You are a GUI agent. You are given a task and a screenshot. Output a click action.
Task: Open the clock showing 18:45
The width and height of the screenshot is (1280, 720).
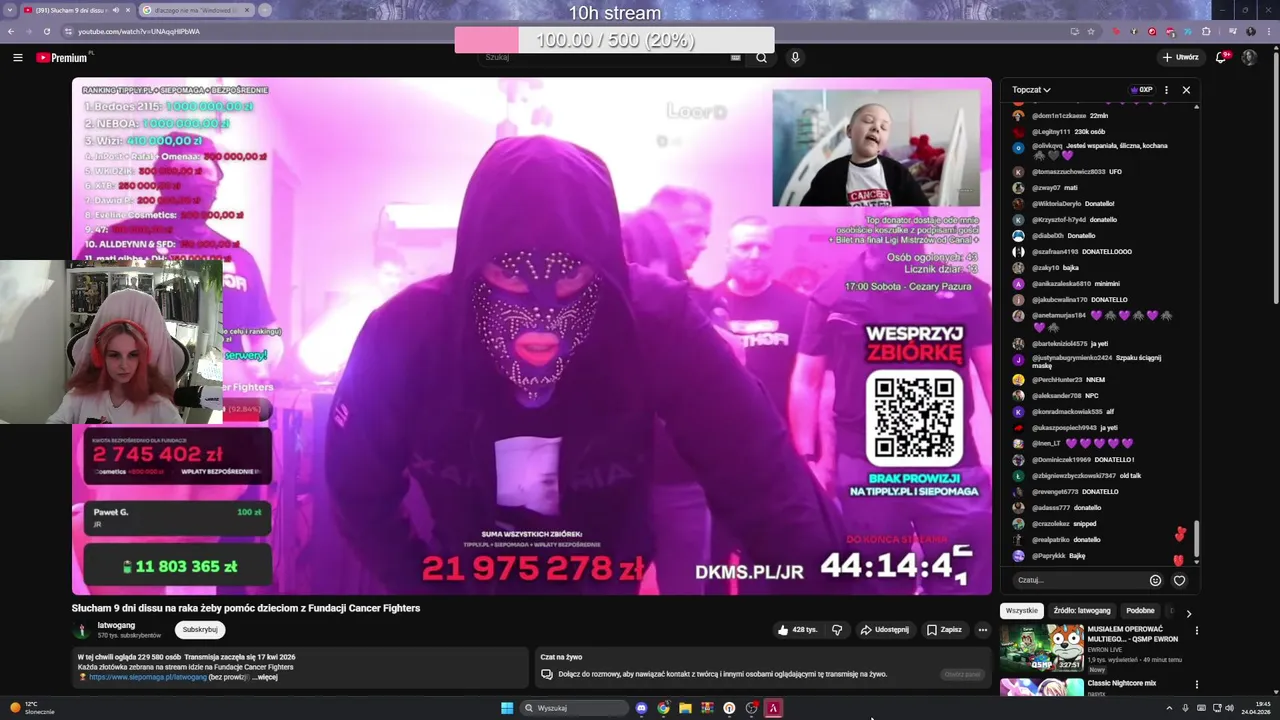point(1255,708)
